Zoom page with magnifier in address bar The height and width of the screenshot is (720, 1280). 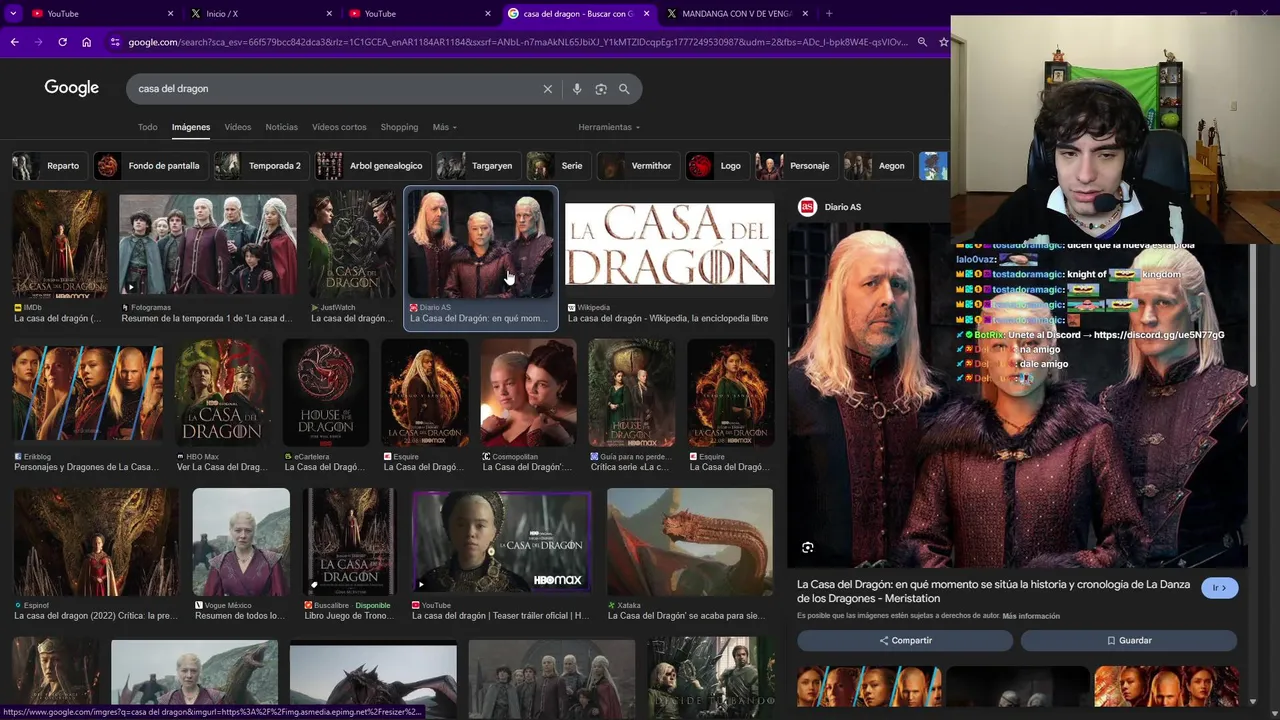click(922, 42)
